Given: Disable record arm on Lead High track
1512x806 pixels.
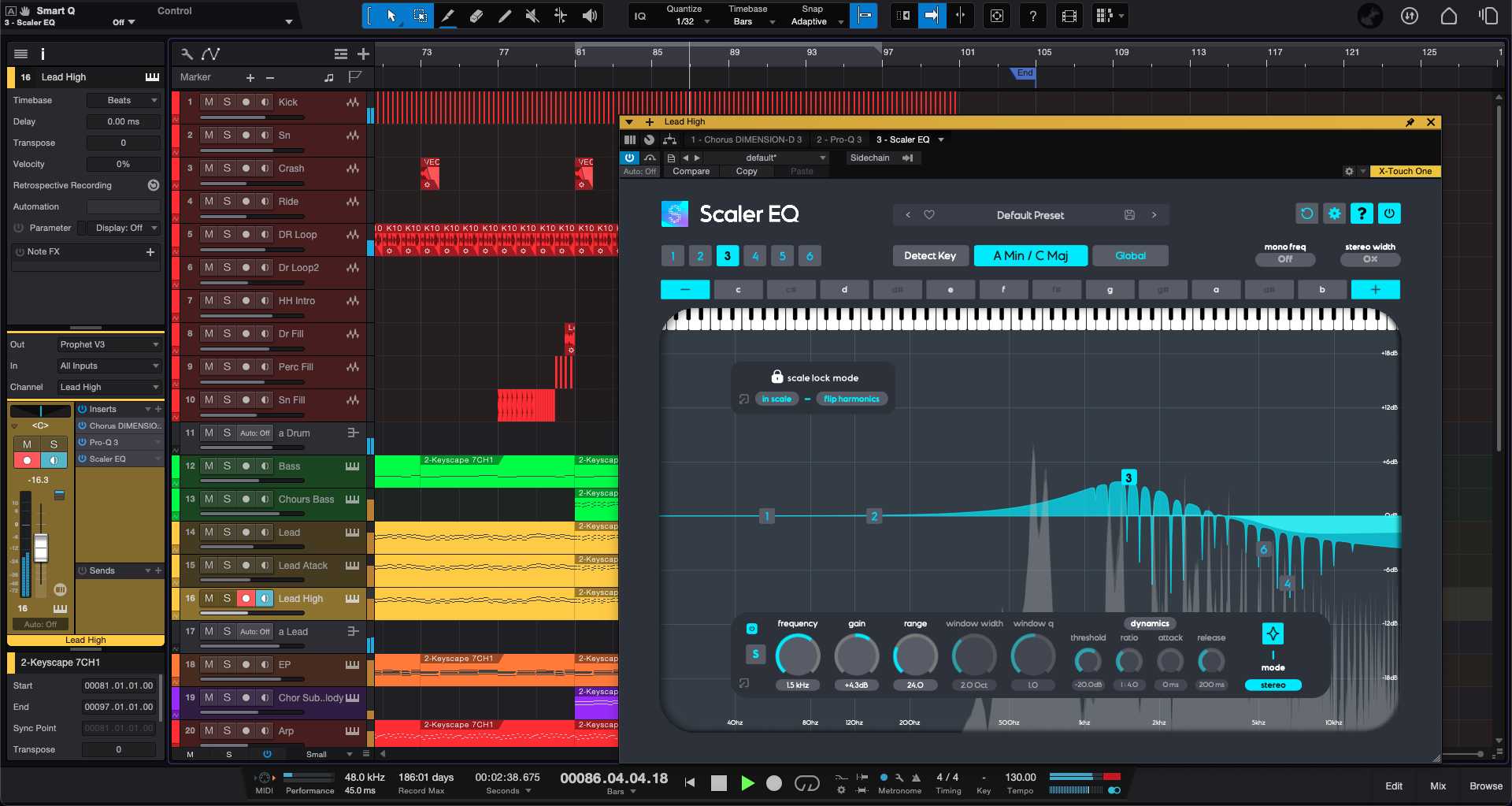Looking at the screenshot, I should [246, 598].
